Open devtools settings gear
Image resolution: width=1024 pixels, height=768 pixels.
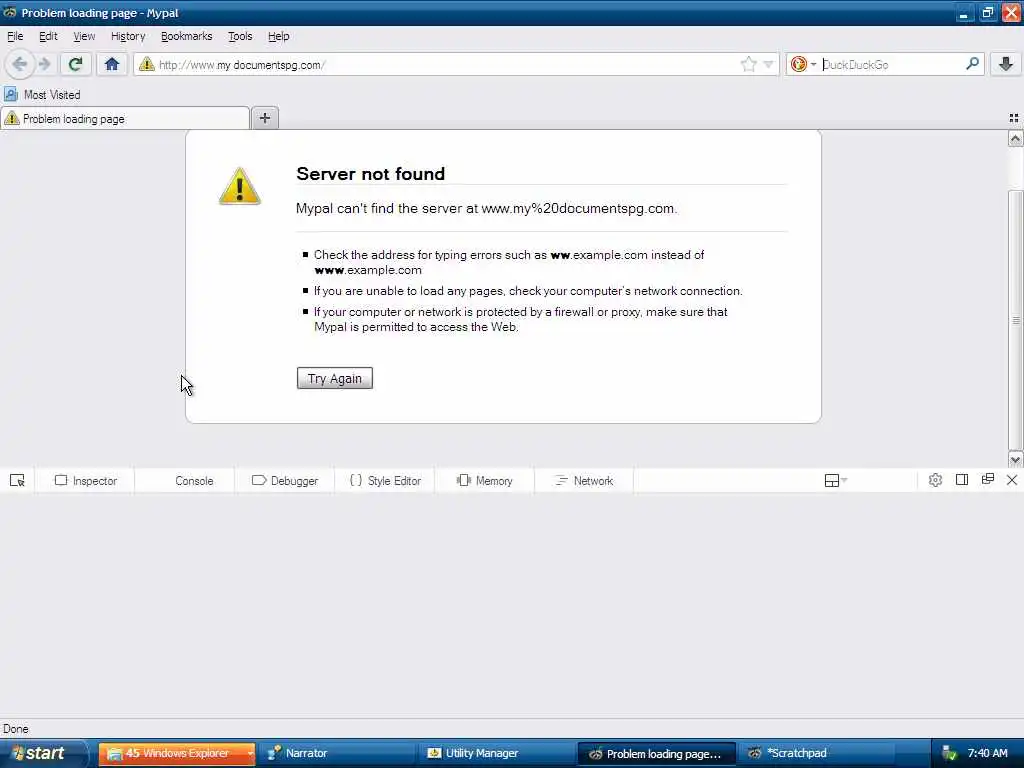coord(935,480)
